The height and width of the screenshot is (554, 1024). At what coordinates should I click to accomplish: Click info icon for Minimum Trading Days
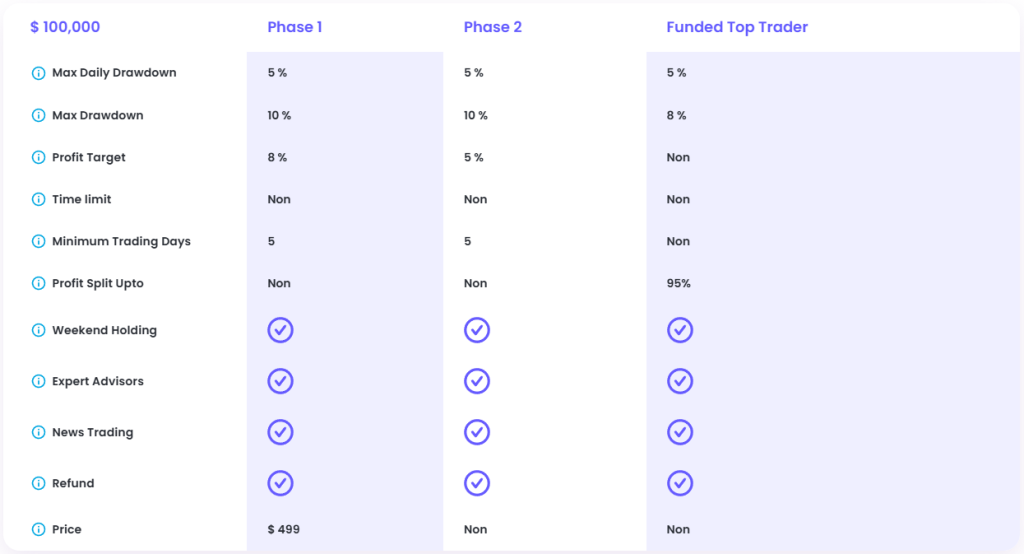(x=39, y=241)
